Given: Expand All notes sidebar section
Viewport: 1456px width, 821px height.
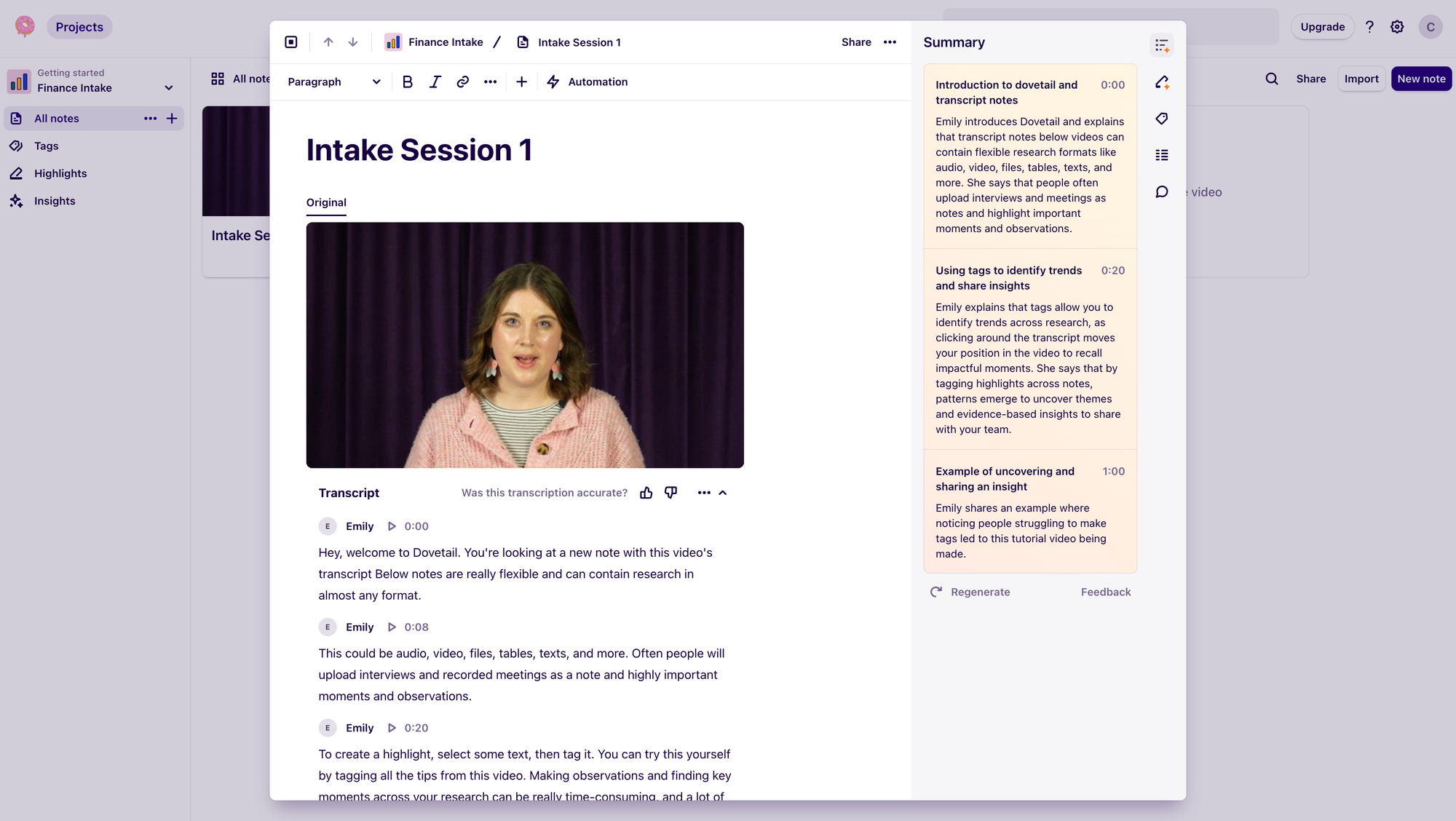Looking at the screenshot, I should 149,118.
